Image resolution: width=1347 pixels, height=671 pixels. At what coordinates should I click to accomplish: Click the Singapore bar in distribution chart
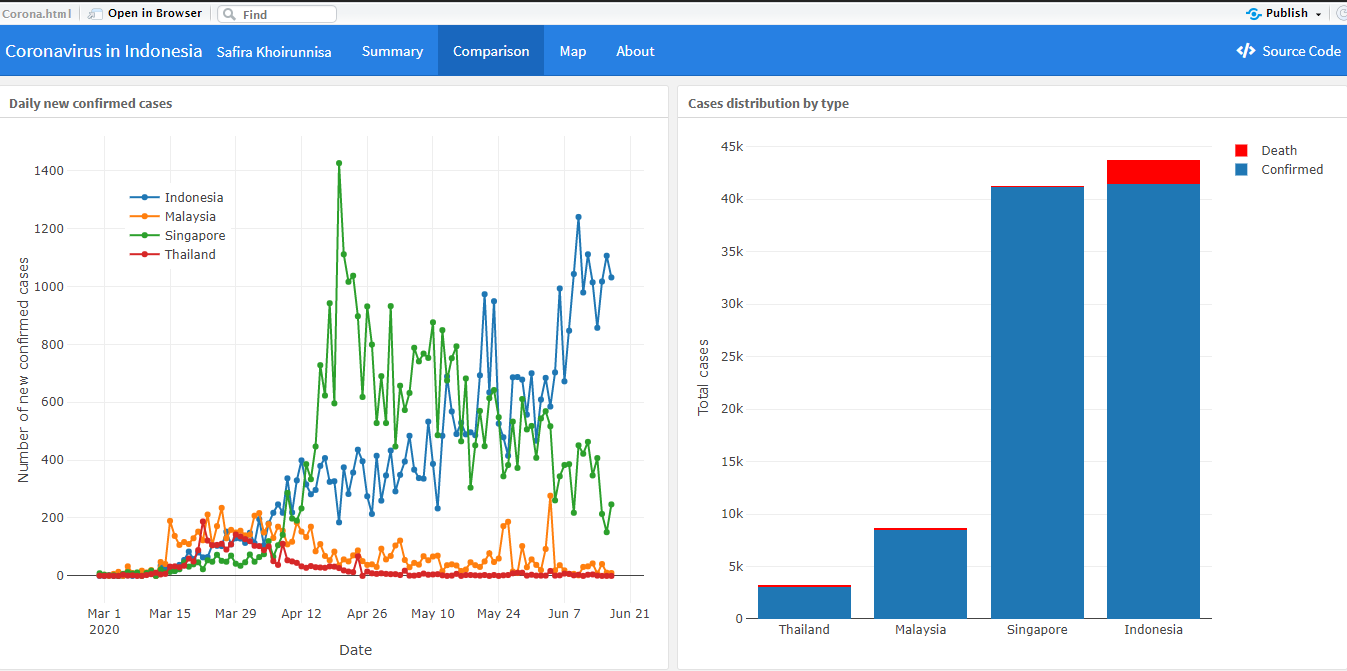(1037, 402)
